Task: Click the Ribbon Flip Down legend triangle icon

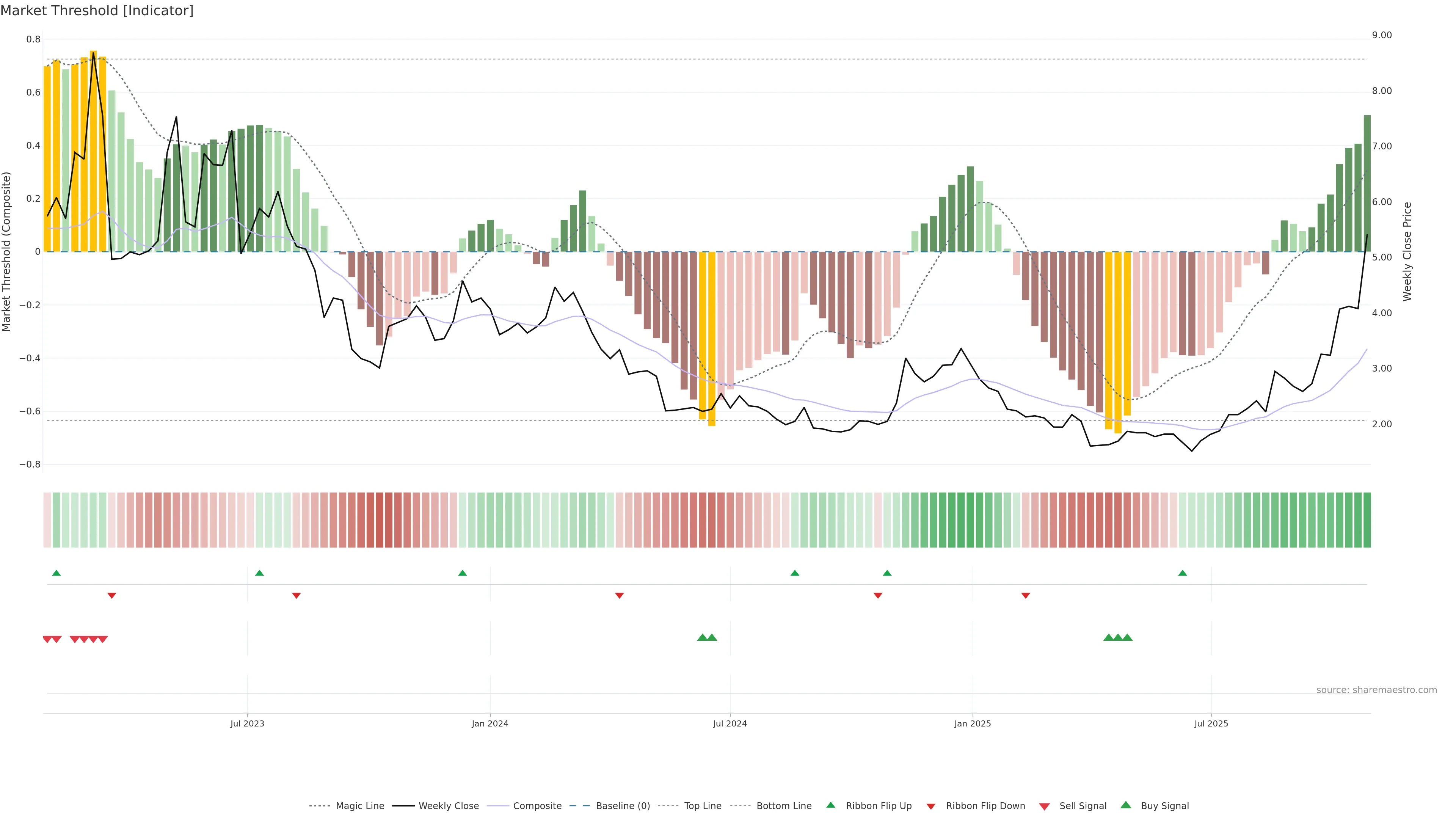Action: (931, 806)
